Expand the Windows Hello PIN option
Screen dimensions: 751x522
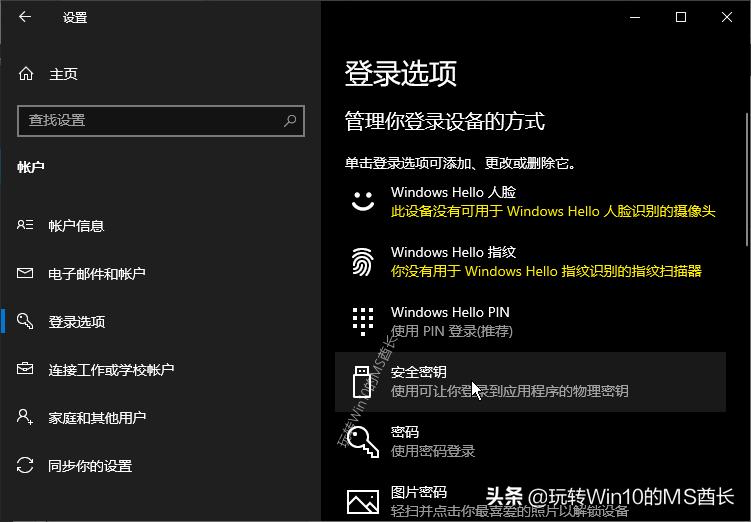pos(530,321)
